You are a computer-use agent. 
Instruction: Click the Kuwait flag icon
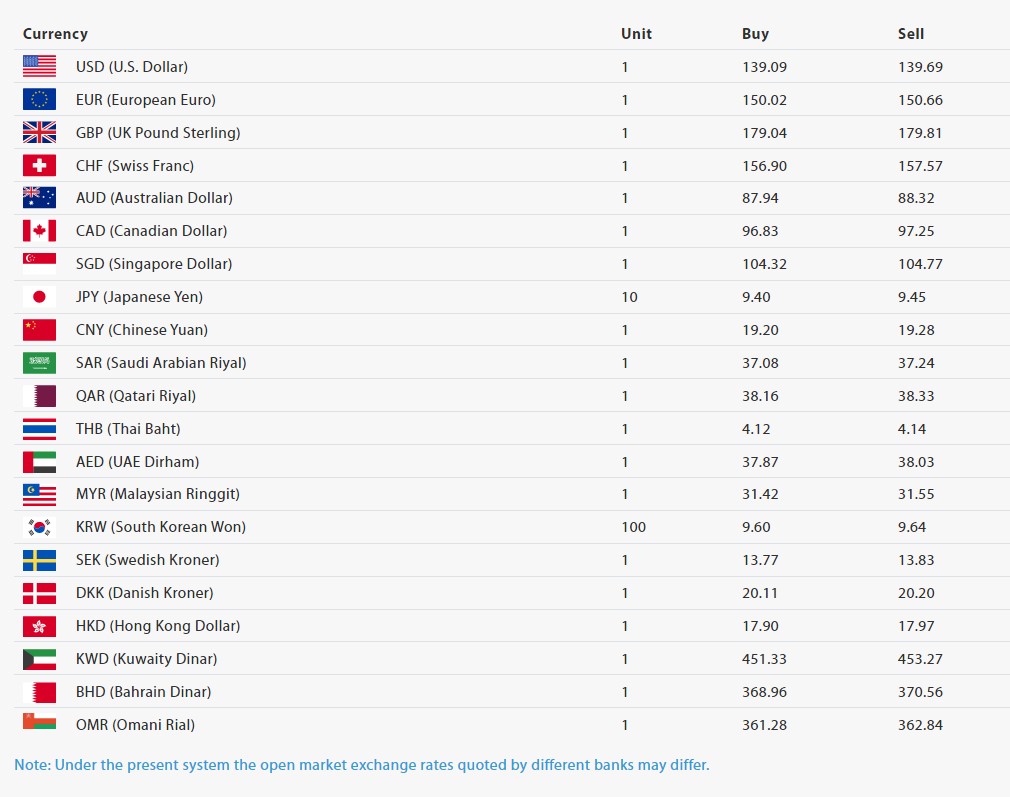[39, 659]
